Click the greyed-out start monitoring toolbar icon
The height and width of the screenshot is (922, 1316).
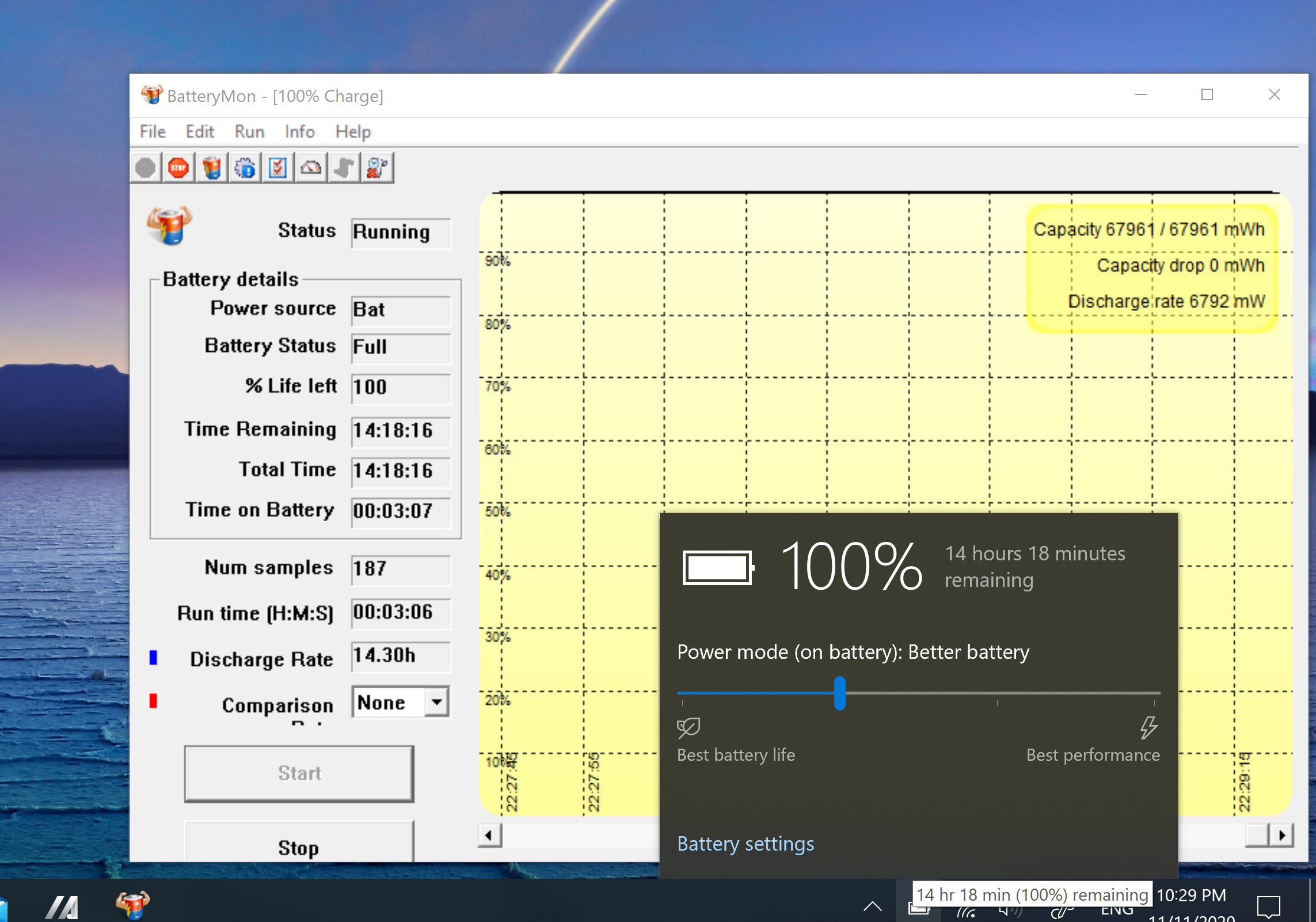coord(146,168)
